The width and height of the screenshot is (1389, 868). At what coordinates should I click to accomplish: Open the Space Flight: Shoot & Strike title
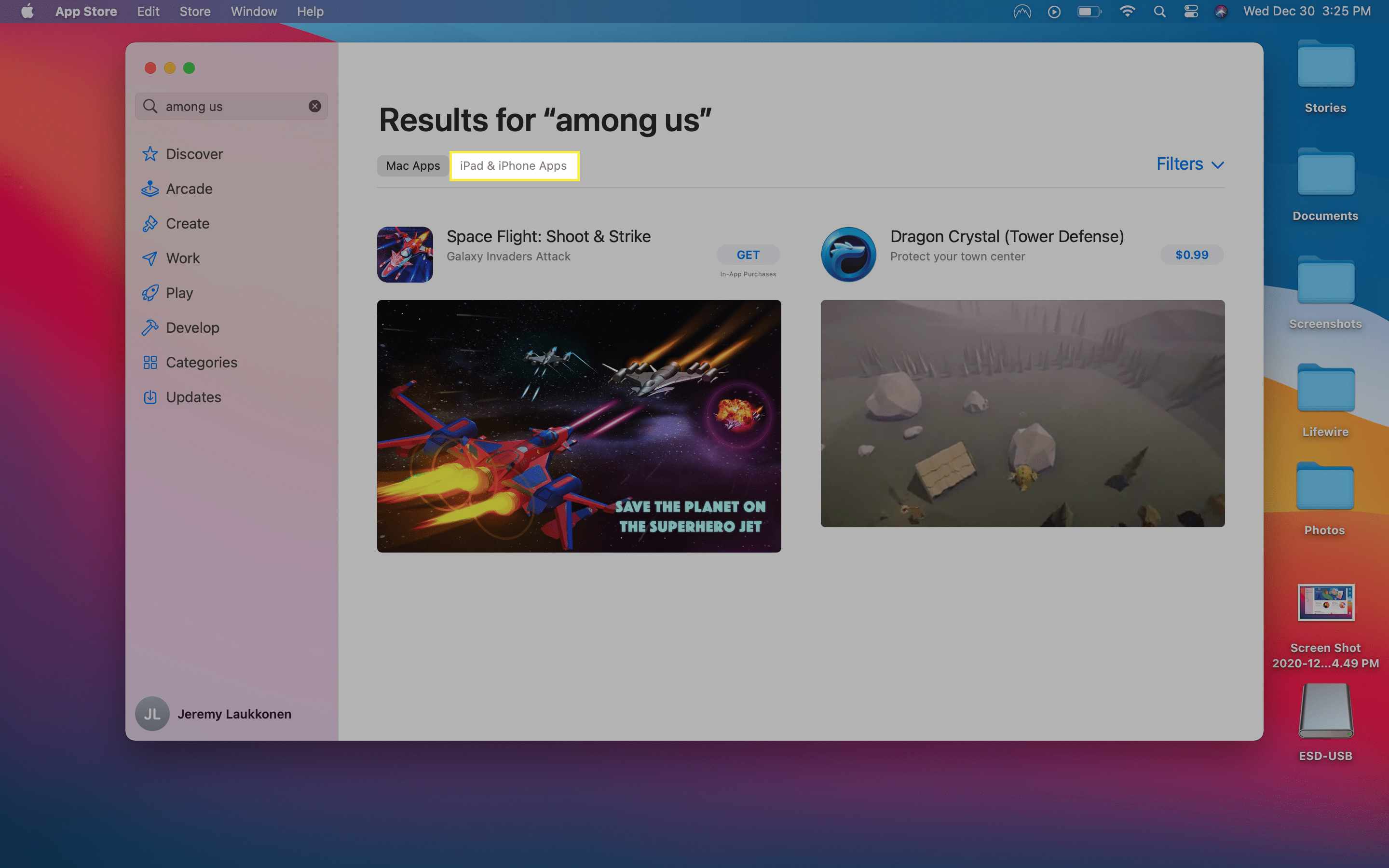[x=549, y=236]
